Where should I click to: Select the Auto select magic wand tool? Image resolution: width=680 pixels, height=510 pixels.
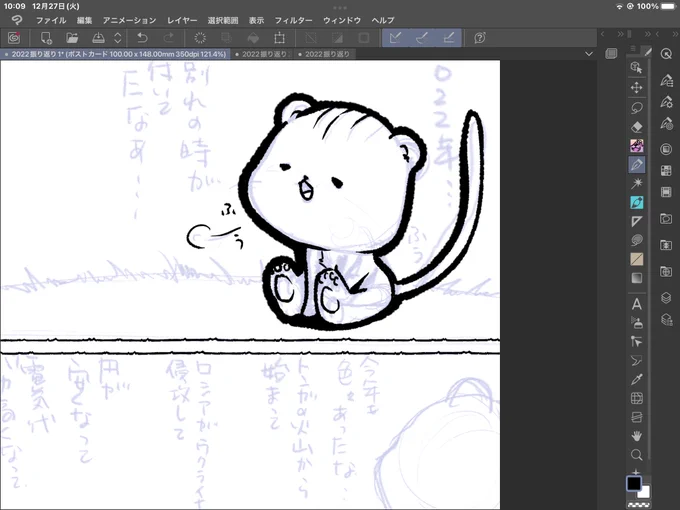coord(636,183)
